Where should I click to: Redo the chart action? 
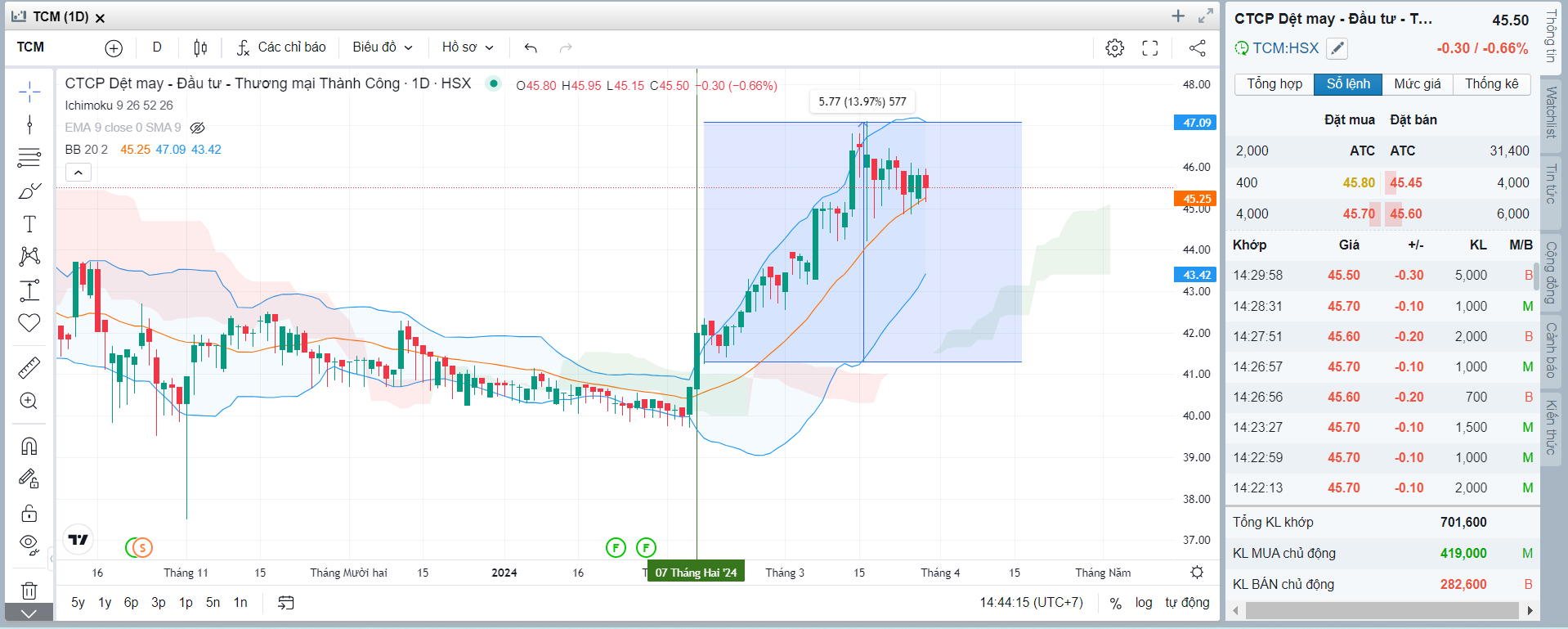(566, 47)
